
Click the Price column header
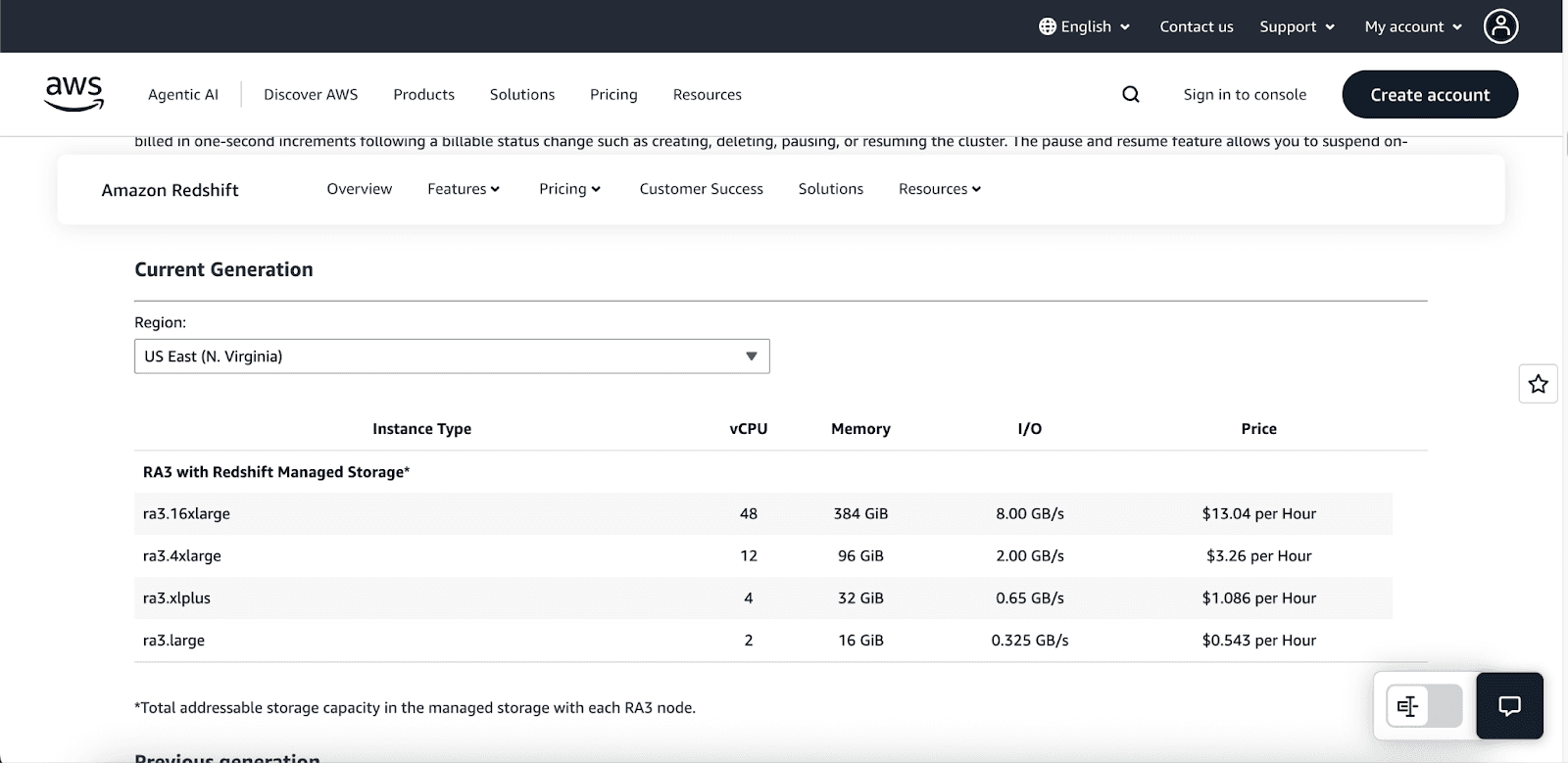(x=1259, y=428)
